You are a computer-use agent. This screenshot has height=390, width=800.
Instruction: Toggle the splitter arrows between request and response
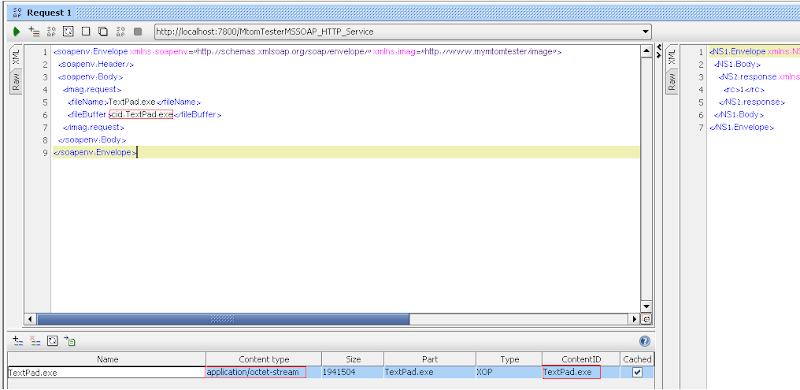[659, 50]
